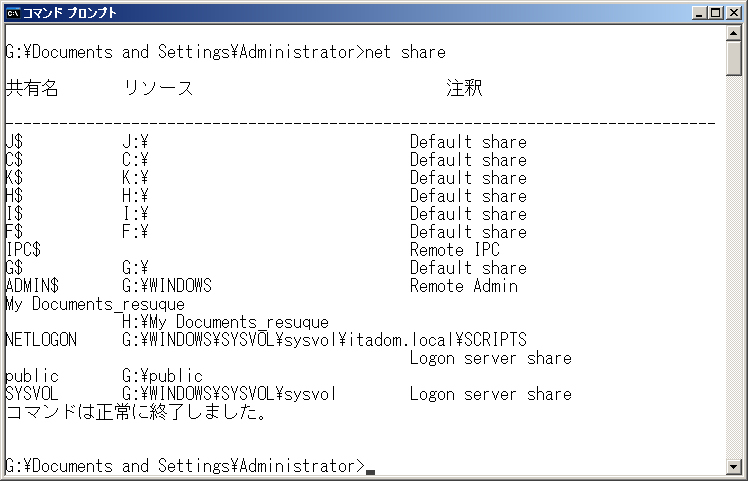Click the 注釈 column header
748x481 pixels.
pyautogui.click(x=464, y=88)
